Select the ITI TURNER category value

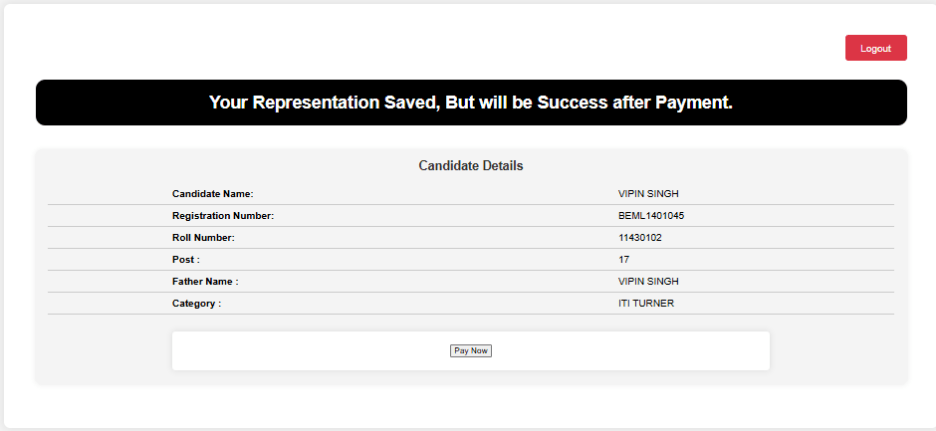[x=646, y=304]
